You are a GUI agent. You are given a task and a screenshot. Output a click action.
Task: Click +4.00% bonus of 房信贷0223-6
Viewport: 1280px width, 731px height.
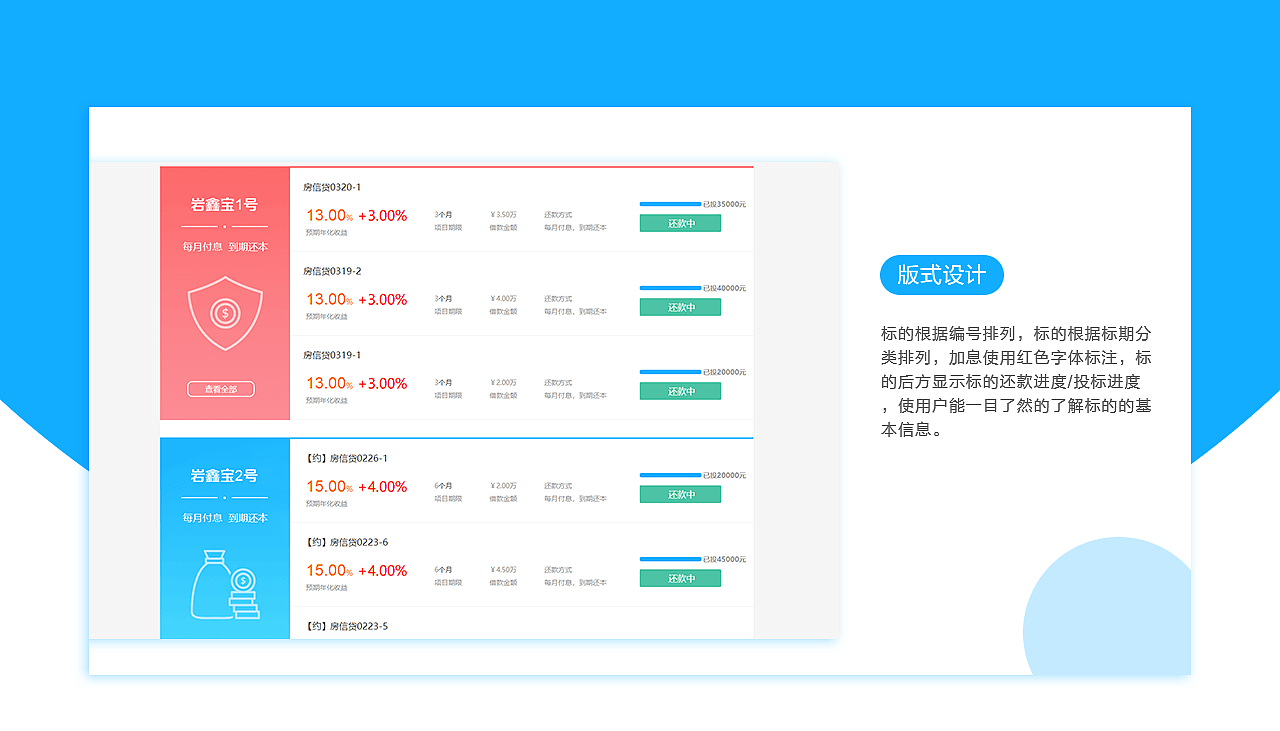click(382, 570)
